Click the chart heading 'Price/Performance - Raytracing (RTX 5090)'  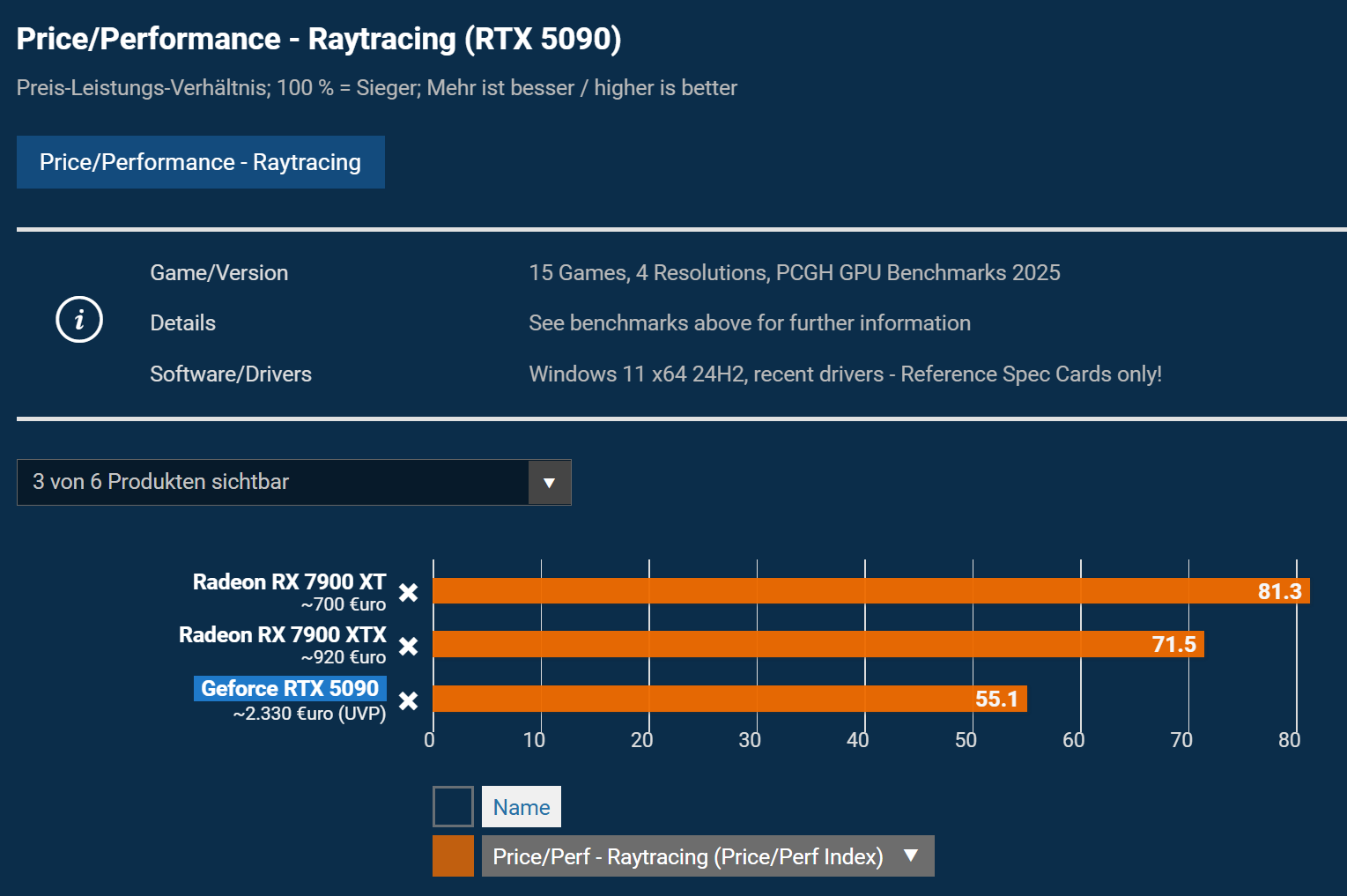pyautogui.click(x=319, y=39)
